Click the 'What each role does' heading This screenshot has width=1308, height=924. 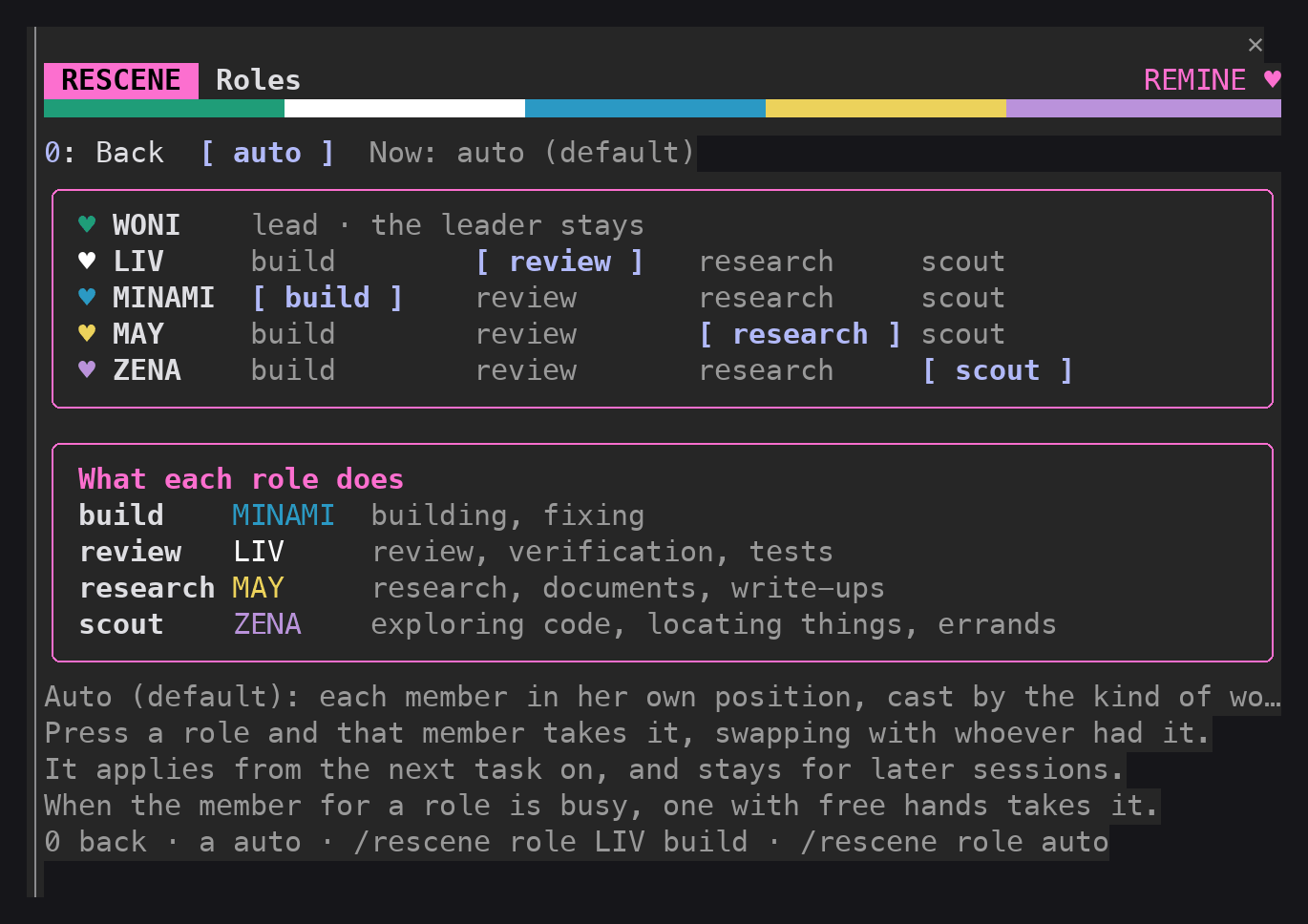pyautogui.click(x=241, y=479)
